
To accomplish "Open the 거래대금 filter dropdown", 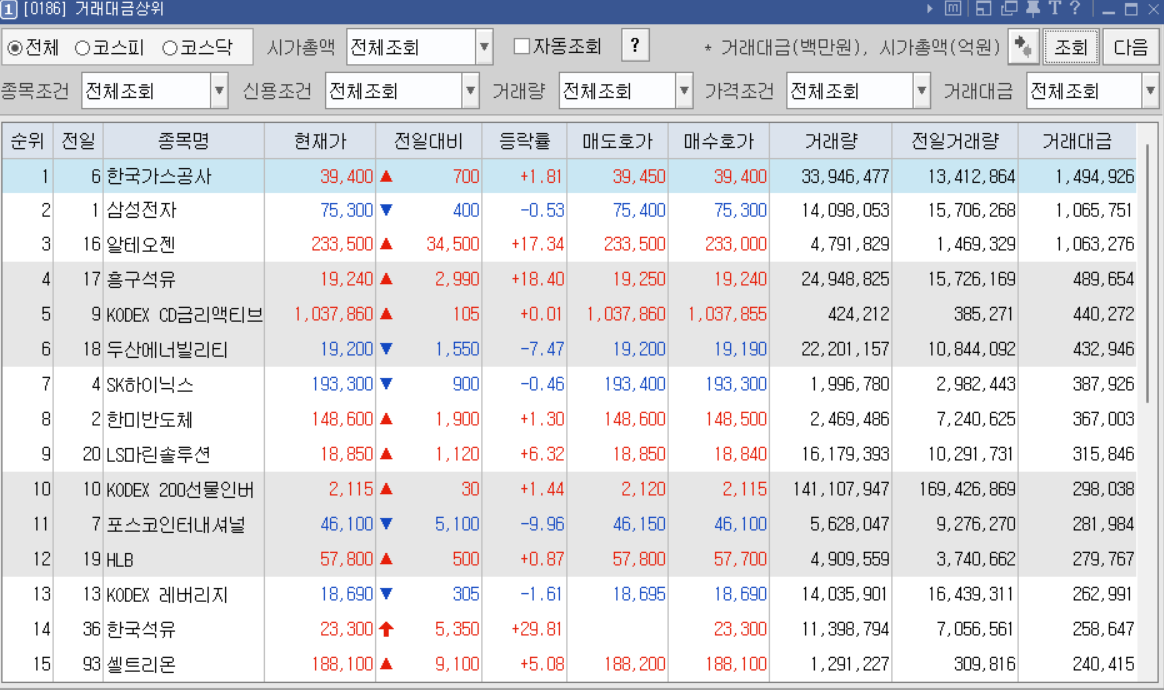I will pyautogui.click(x=1151, y=91).
